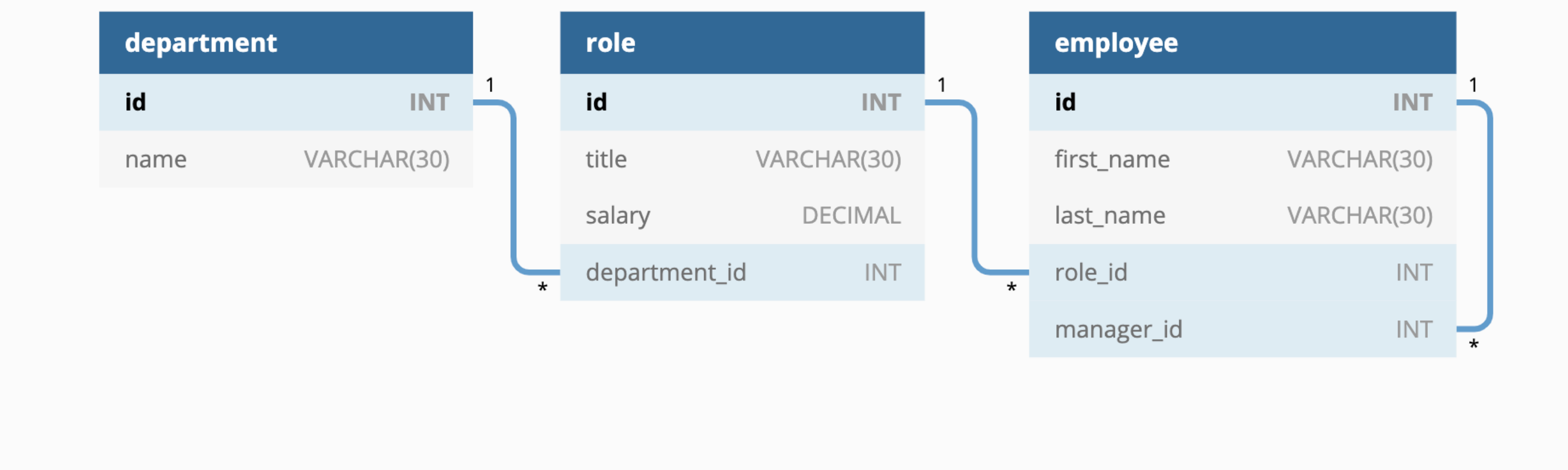Screen dimensions: 1568x470
Task: Click the "1" cardinality label beside department id
Action: pyautogui.click(x=489, y=85)
